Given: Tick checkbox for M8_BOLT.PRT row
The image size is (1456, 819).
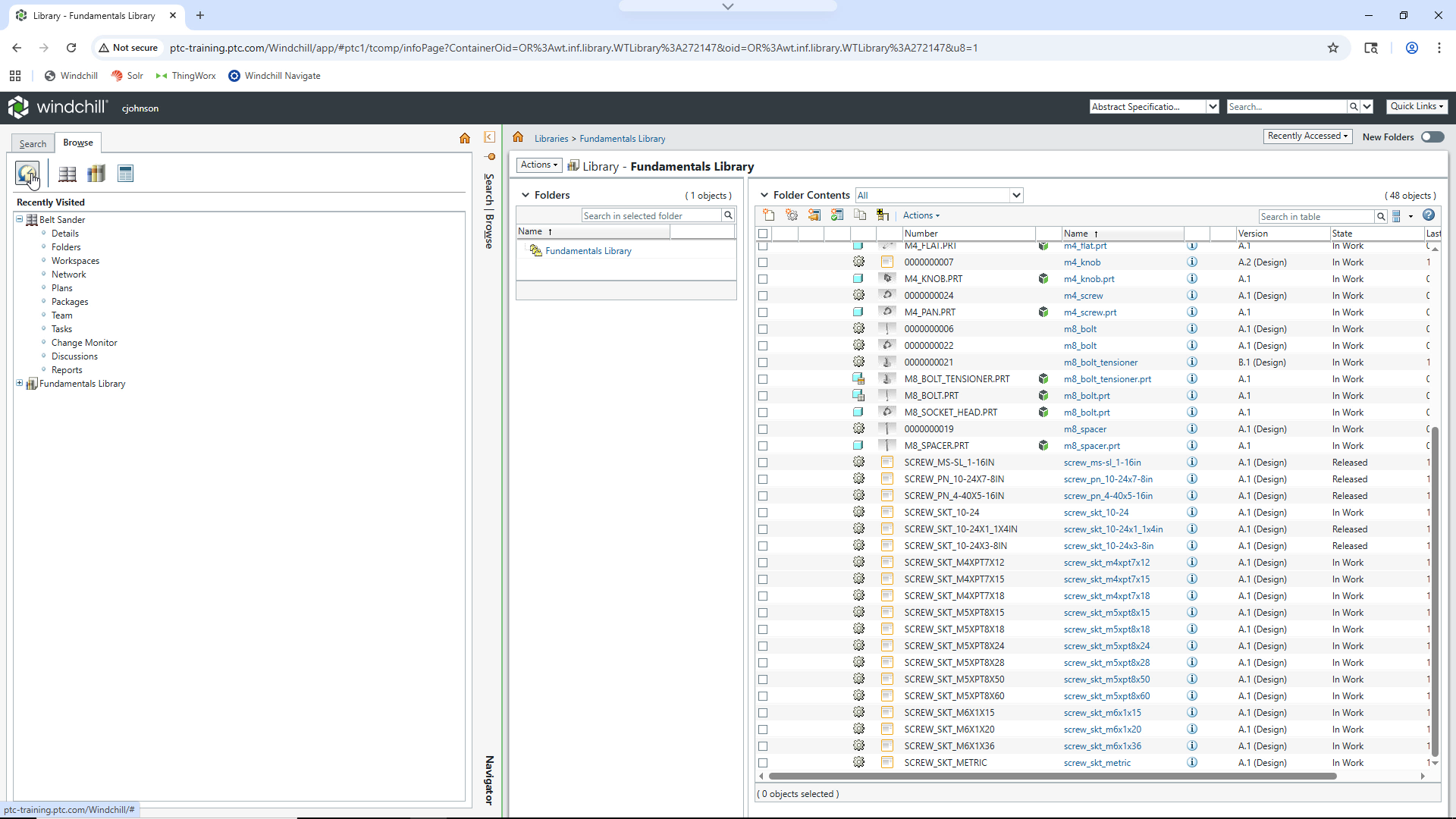Looking at the screenshot, I should pos(763,396).
